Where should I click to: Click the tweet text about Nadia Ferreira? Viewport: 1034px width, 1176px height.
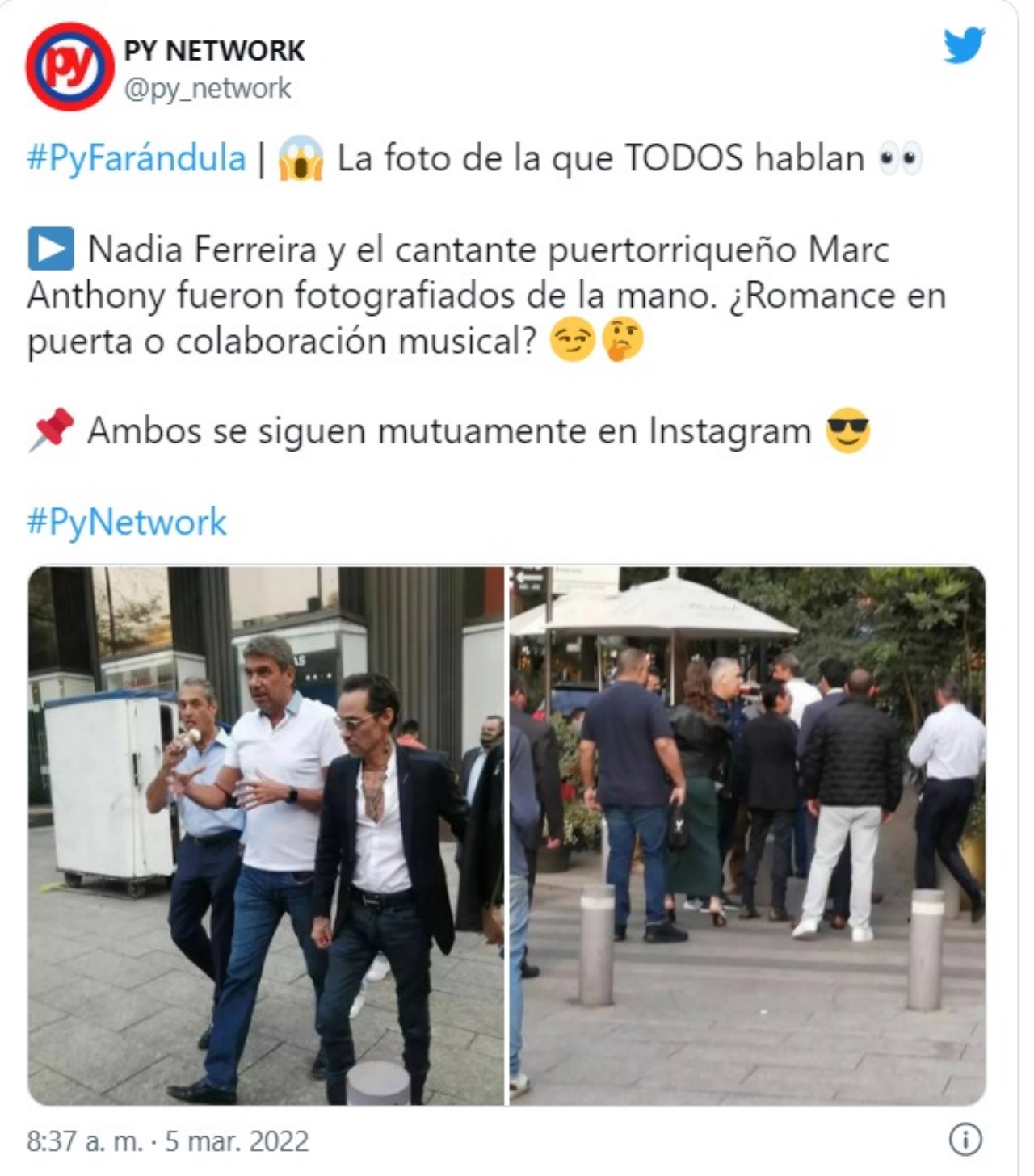pos(486,295)
